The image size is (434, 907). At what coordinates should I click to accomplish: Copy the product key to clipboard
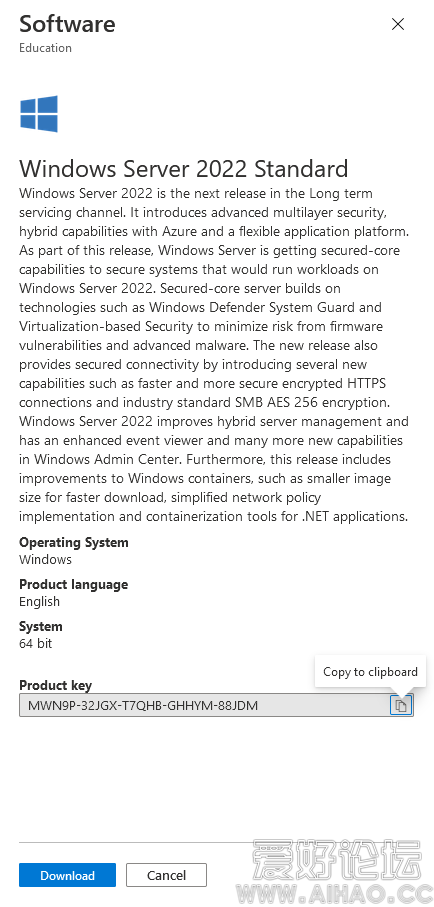(x=401, y=705)
